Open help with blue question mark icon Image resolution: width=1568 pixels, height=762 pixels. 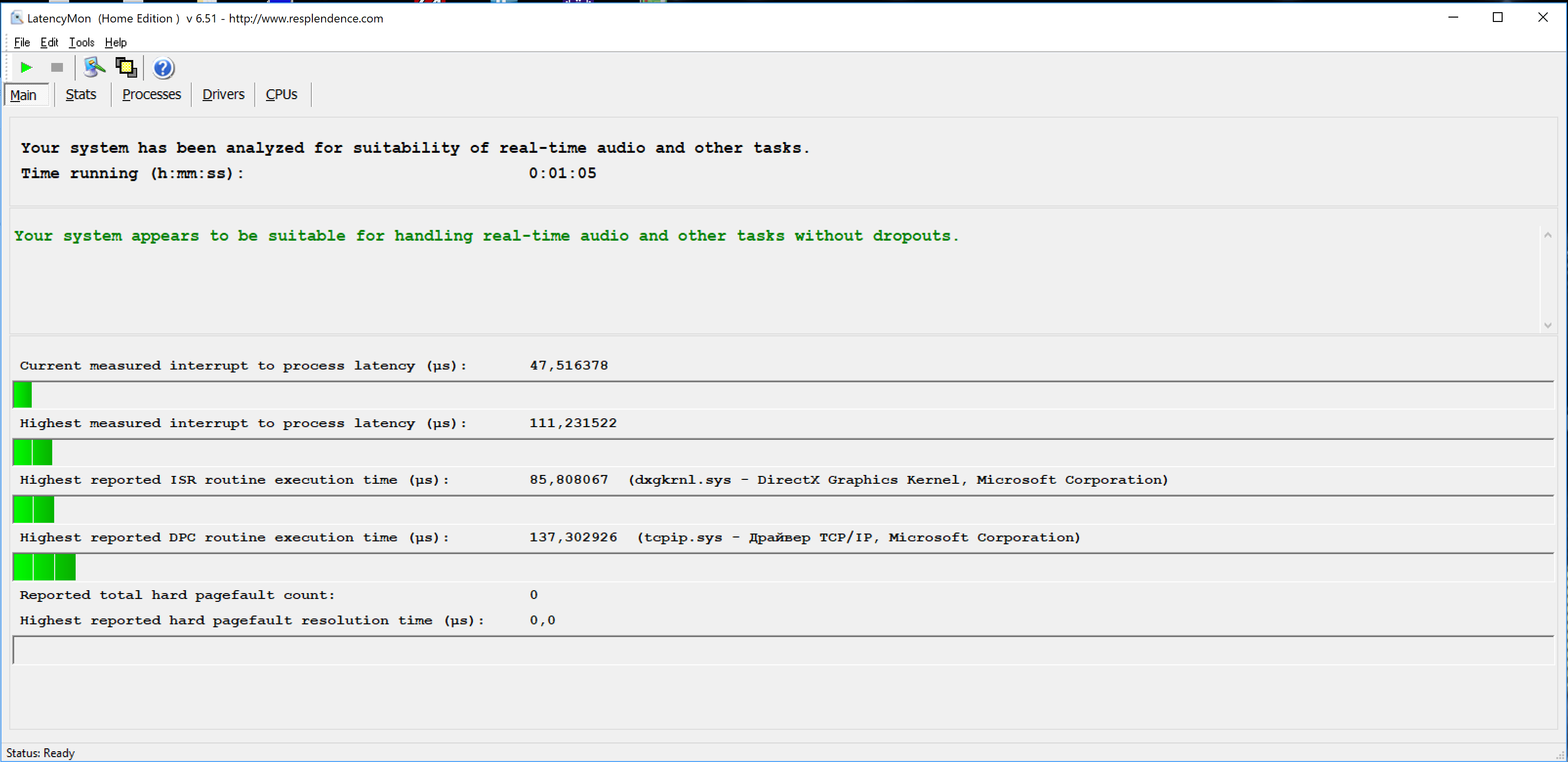point(163,68)
